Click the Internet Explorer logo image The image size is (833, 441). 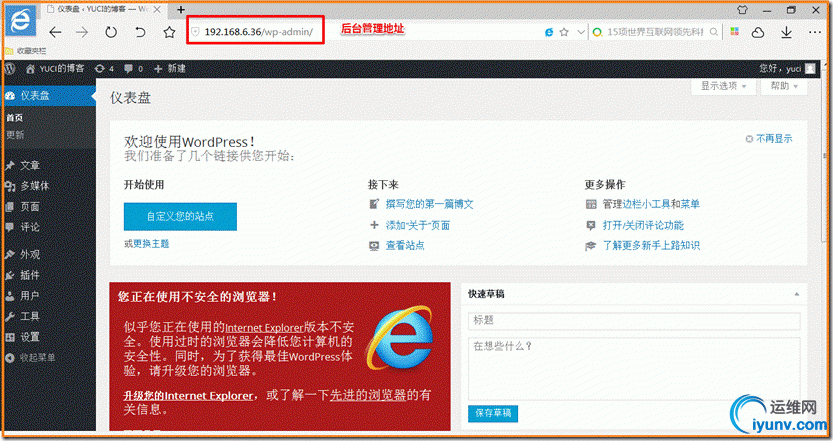pyautogui.click(x=401, y=338)
